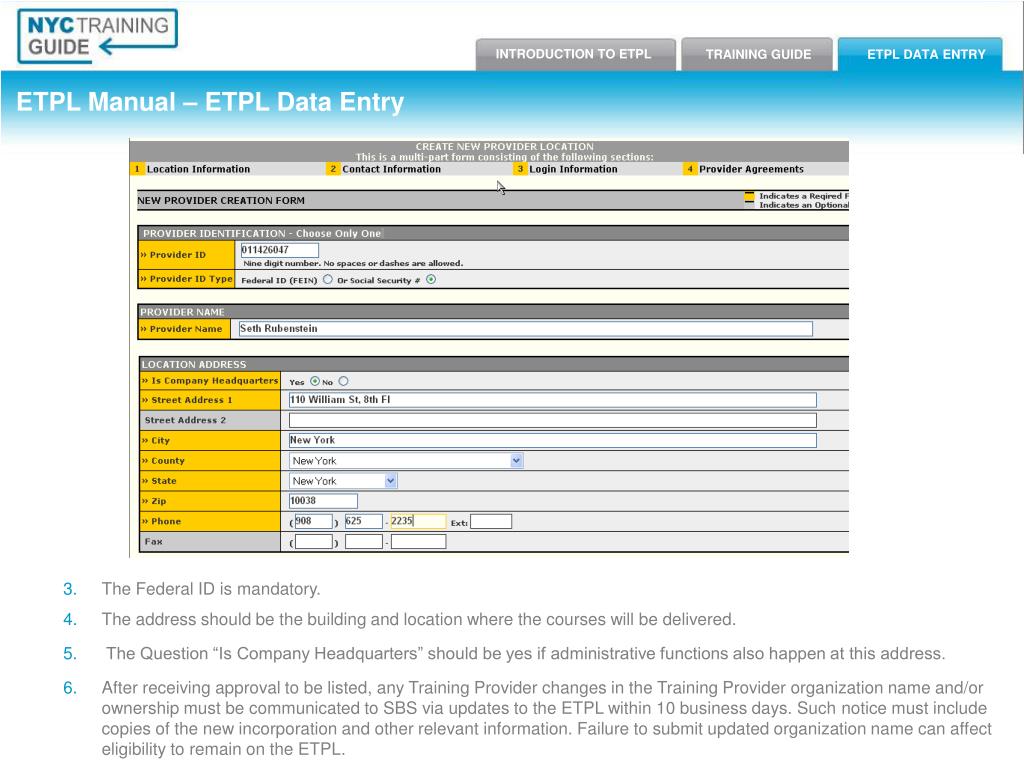Select the Social Security # radio button

(431, 280)
